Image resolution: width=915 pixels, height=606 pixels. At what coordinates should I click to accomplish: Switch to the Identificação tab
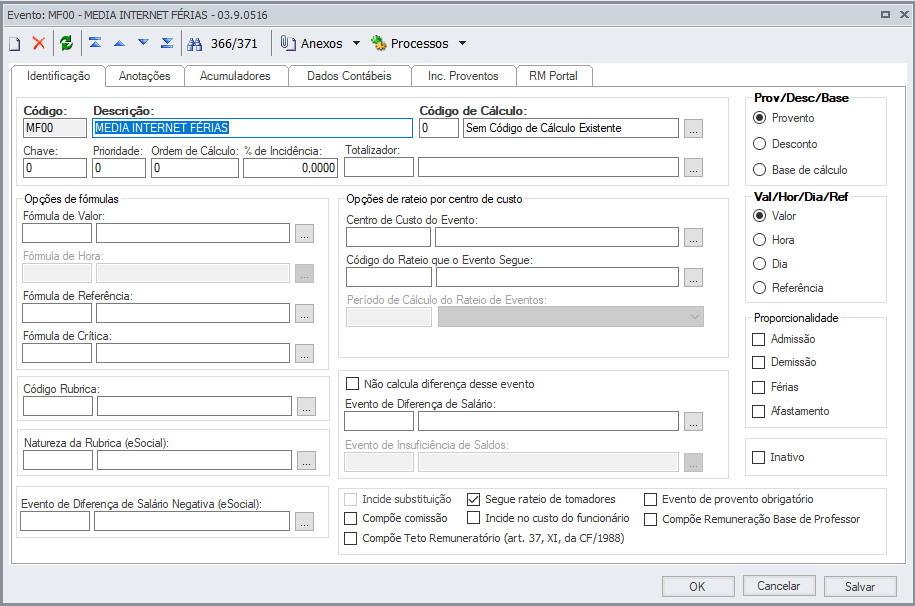point(58,76)
